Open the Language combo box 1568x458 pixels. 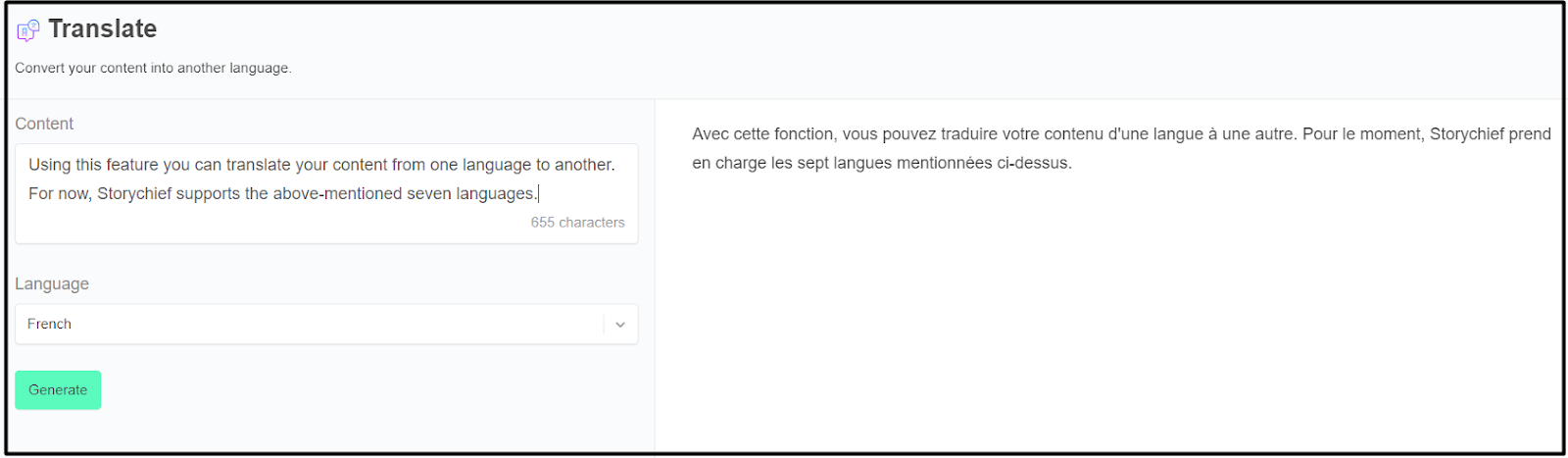point(309,325)
